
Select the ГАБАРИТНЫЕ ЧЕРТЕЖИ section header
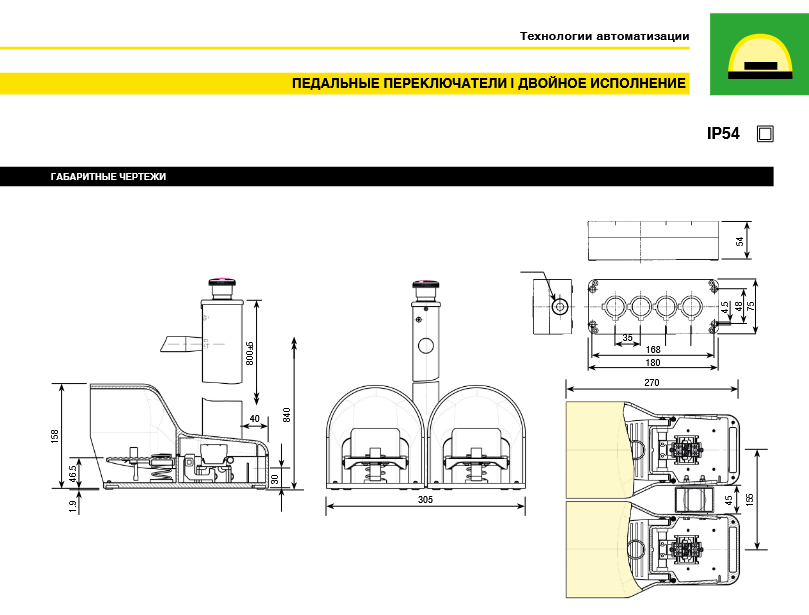tap(108, 177)
